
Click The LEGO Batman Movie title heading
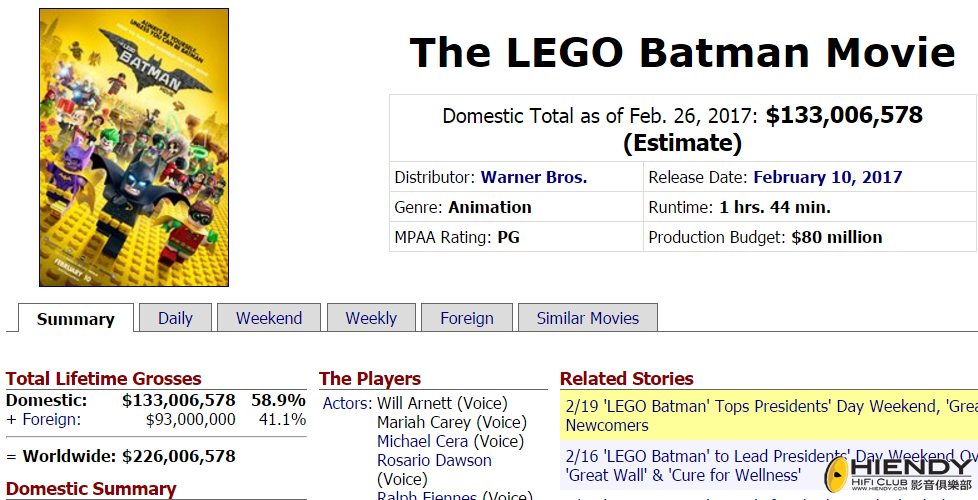coord(682,52)
